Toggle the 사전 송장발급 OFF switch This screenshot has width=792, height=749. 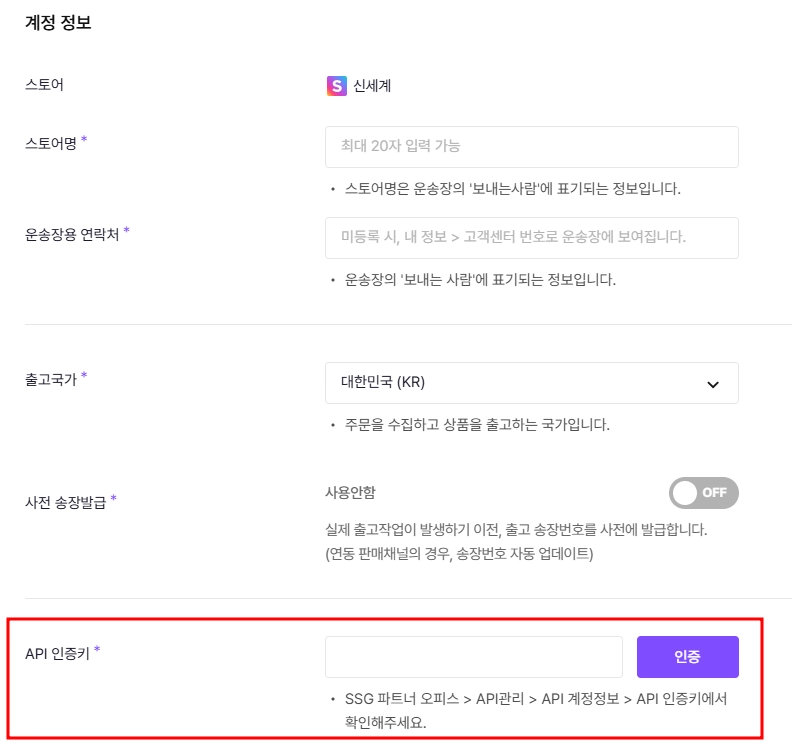pos(704,493)
